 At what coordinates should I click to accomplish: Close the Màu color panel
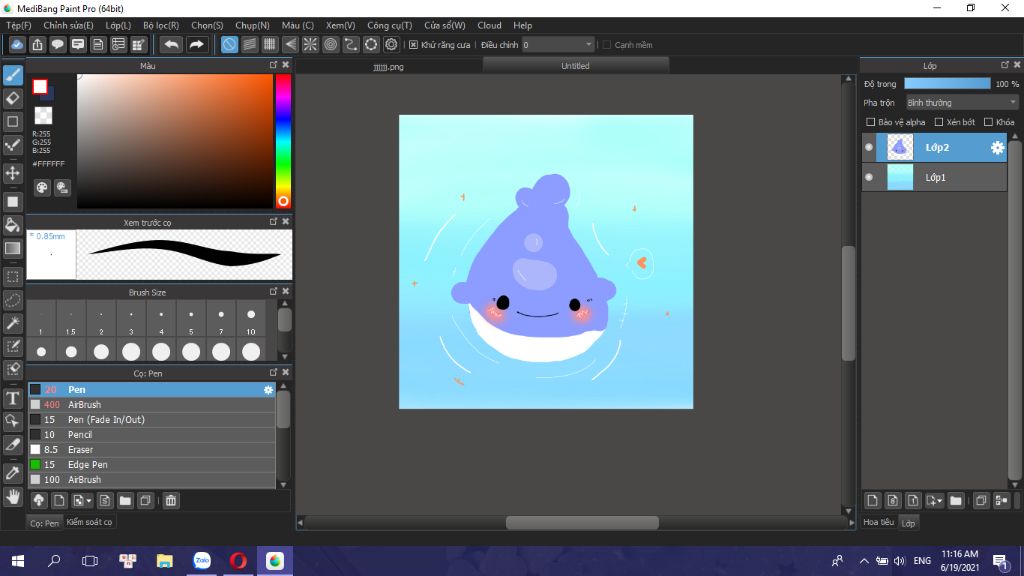coord(285,65)
